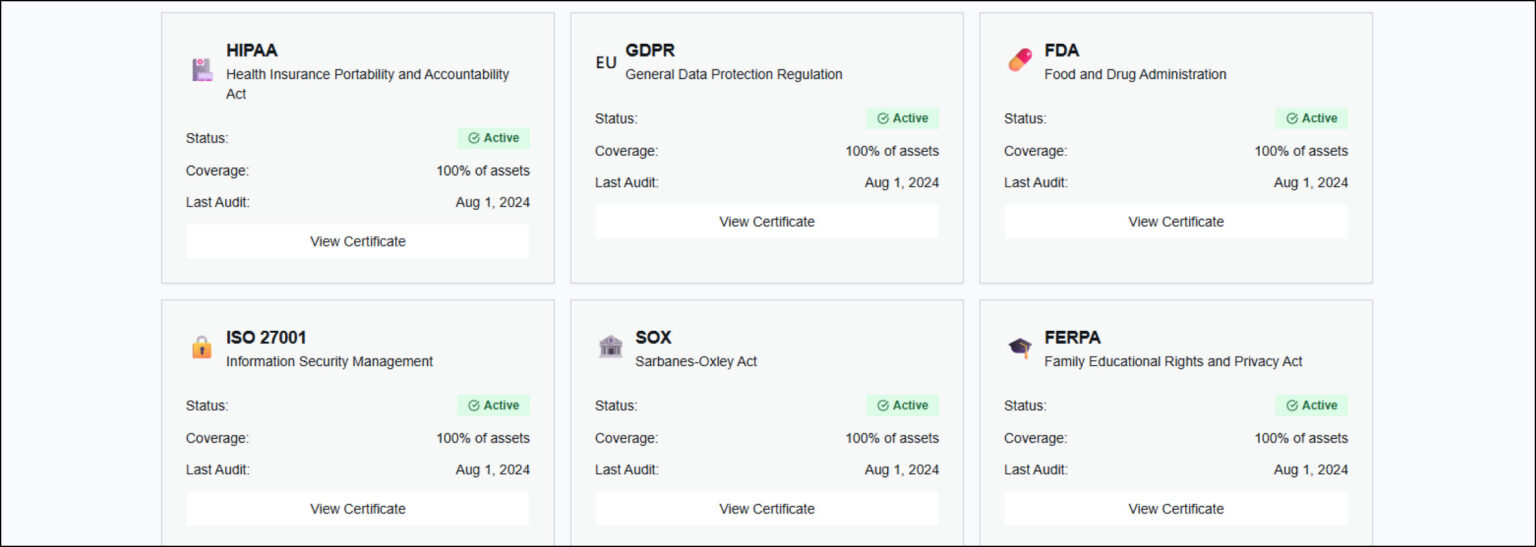Click the FERPA graduation cap icon
Screen dimensions: 1536x547
tap(1019, 348)
